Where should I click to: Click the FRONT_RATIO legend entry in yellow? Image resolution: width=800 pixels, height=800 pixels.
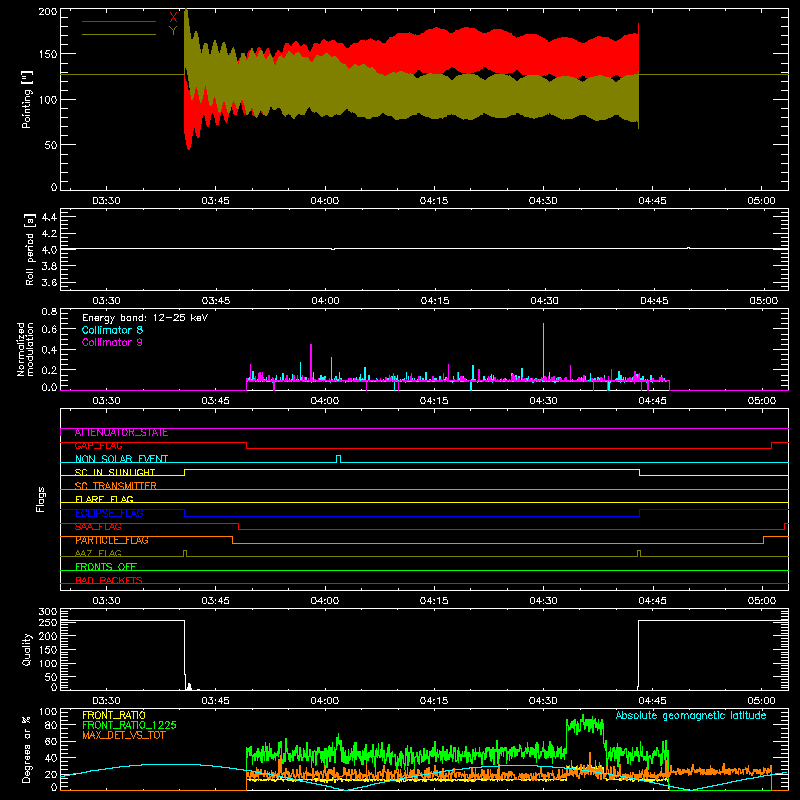click(114, 715)
